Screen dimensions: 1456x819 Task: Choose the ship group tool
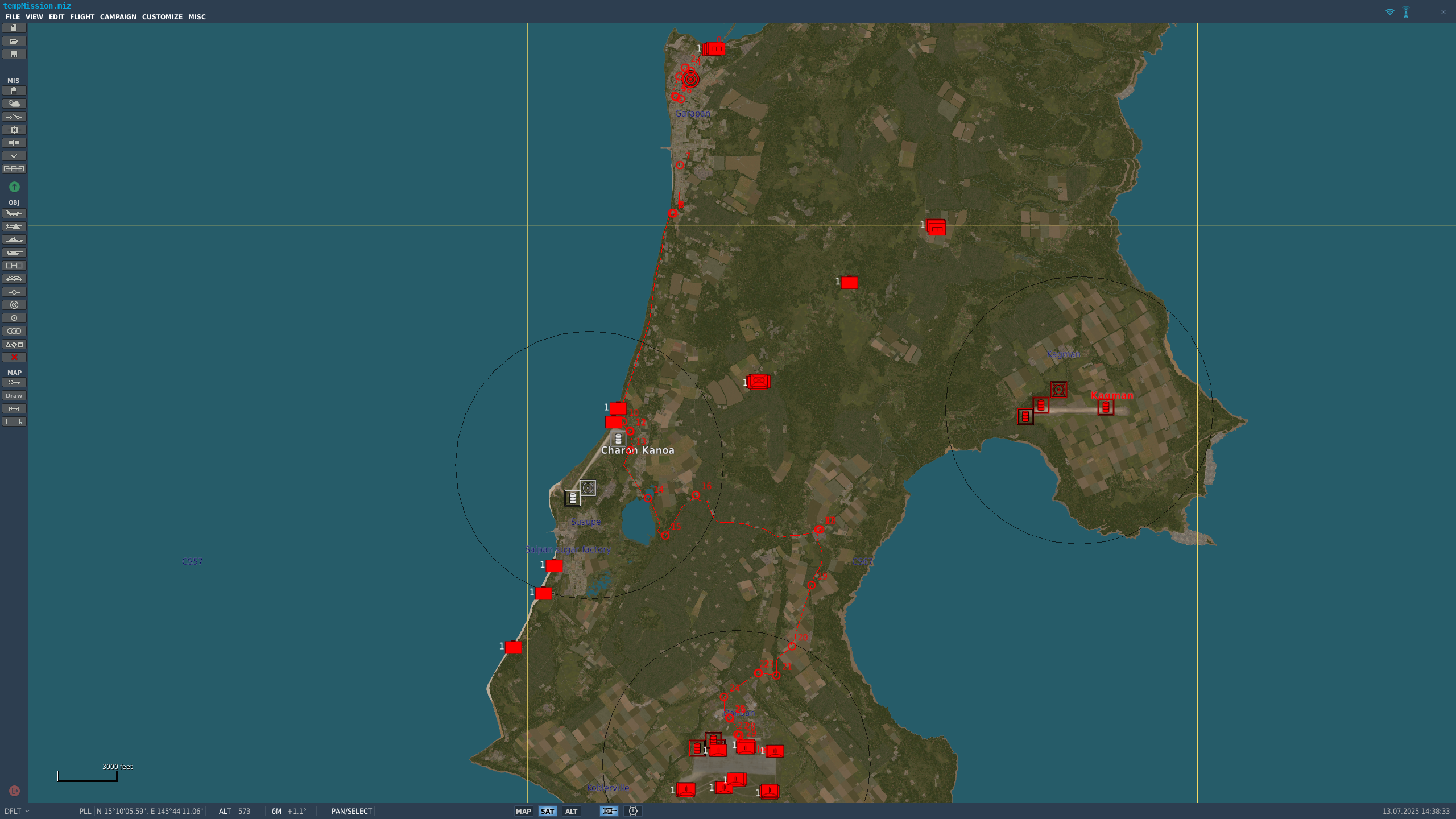(14, 239)
